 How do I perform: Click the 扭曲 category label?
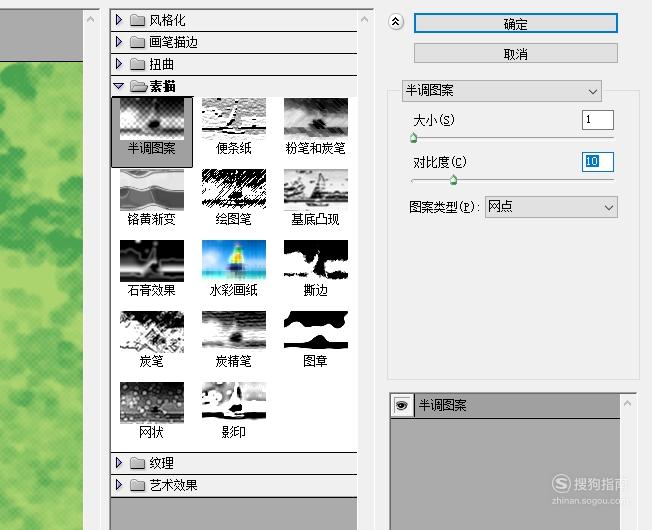click(161, 64)
